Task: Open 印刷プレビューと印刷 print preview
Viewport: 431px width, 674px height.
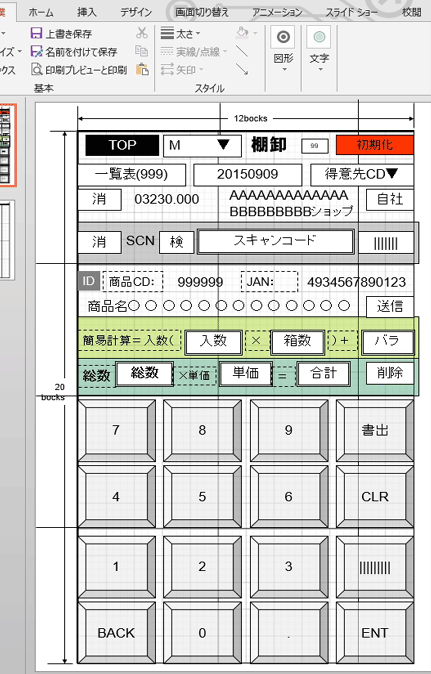Action: pyautogui.click(x=79, y=70)
